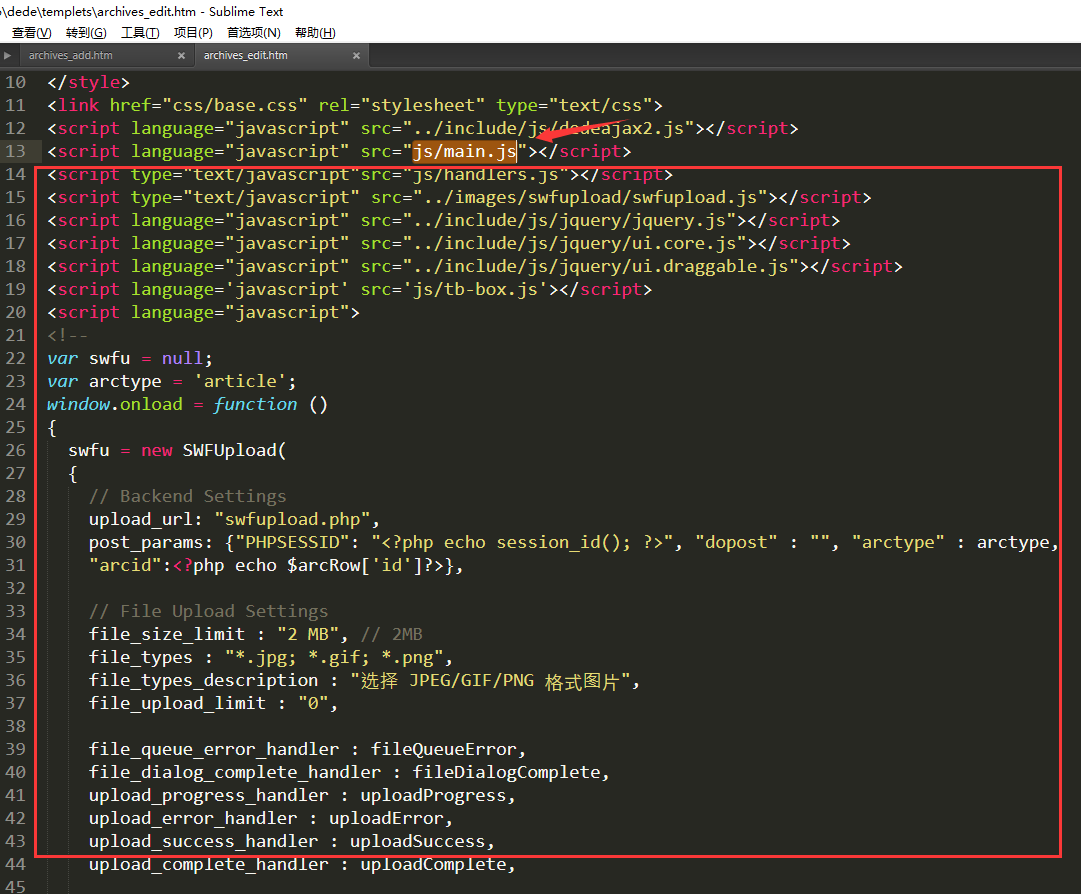Image resolution: width=1081 pixels, height=894 pixels.
Task: Open the 项目(P) menu
Action: point(193,33)
